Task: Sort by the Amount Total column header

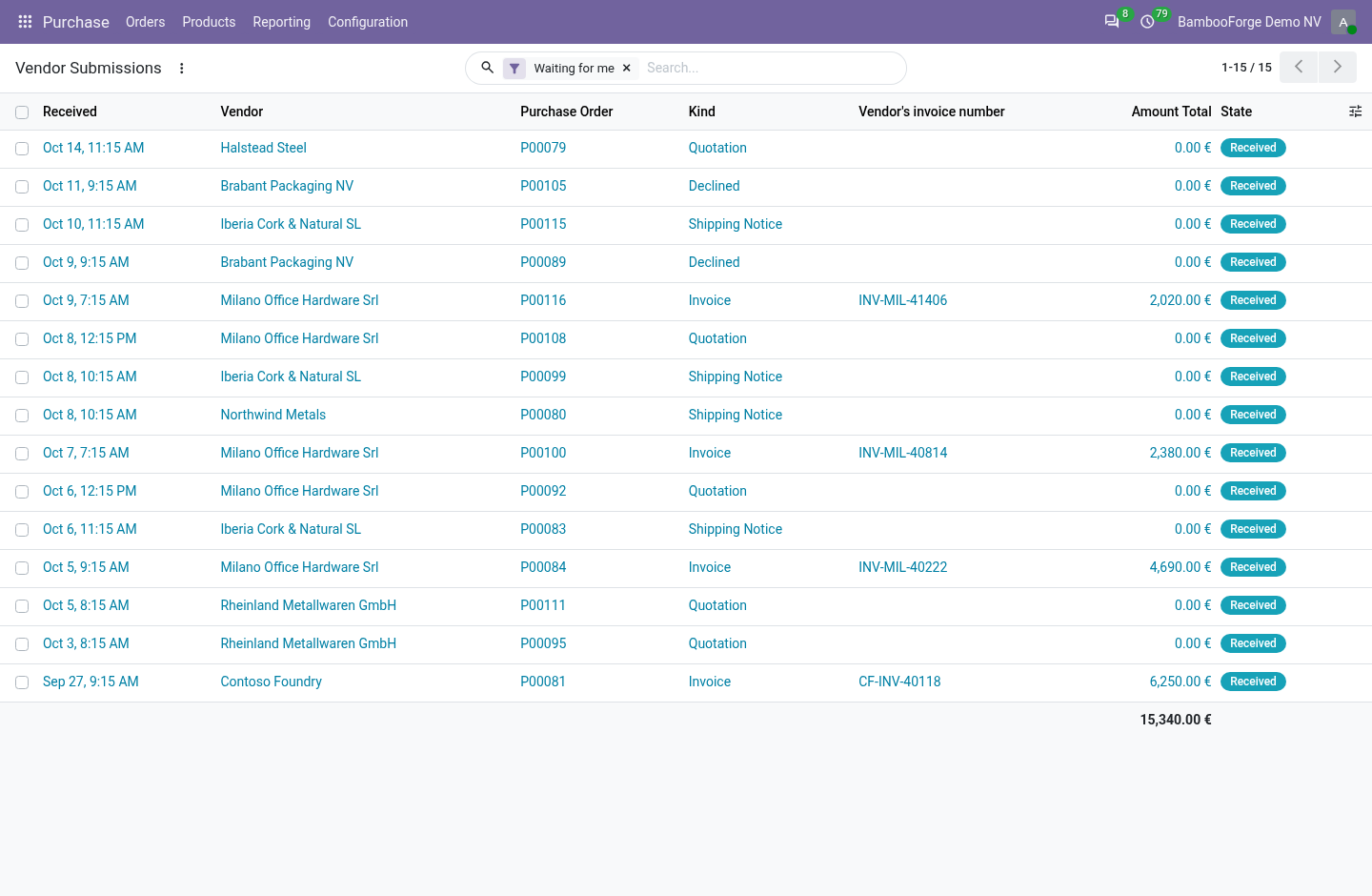Action: [x=1171, y=112]
